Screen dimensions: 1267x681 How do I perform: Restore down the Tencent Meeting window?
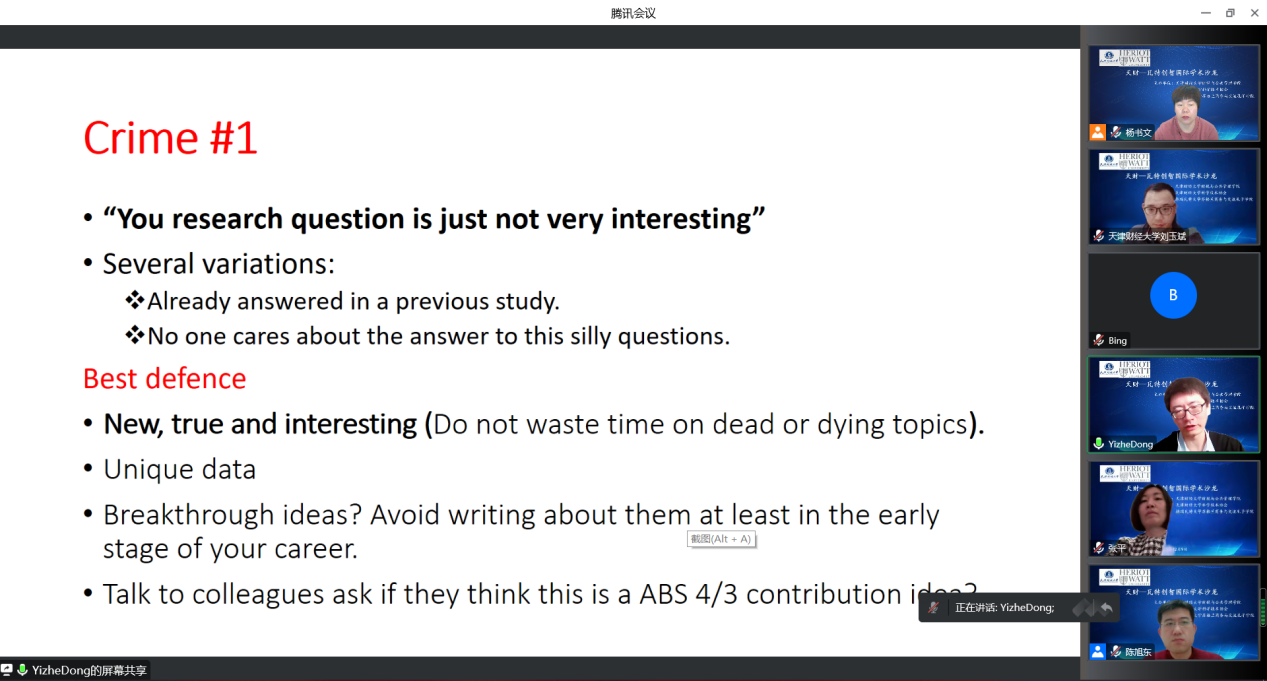click(x=1230, y=13)
